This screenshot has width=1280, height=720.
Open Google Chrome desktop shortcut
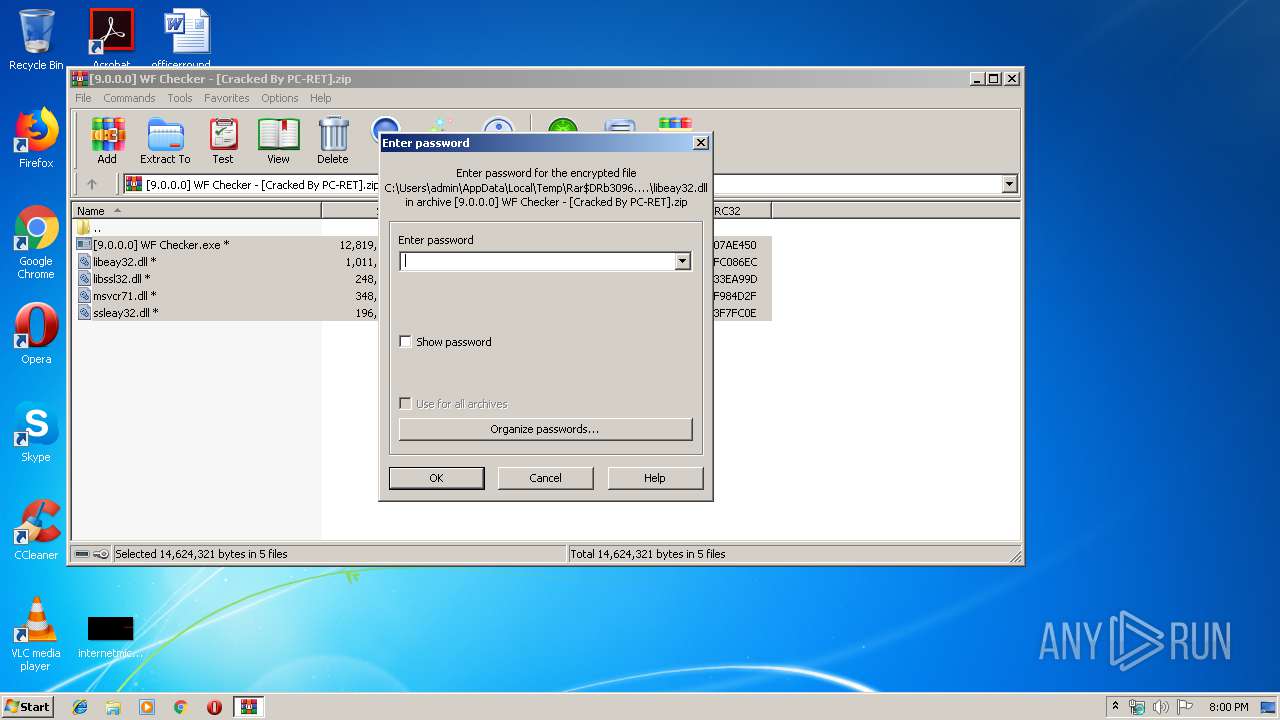[x=36, y=242]
